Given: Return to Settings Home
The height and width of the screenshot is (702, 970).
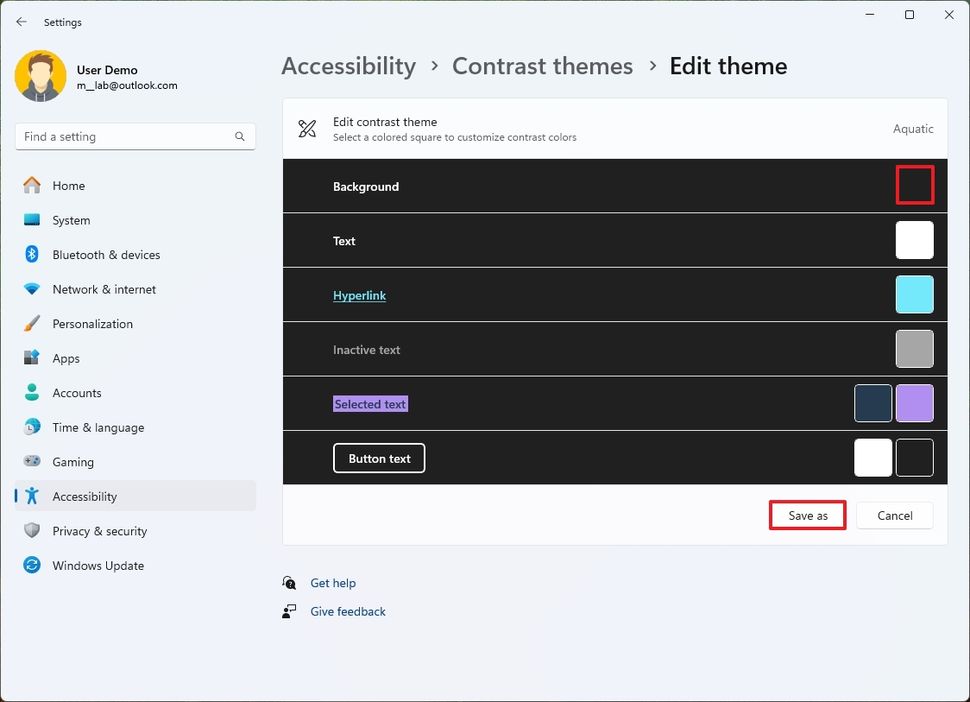Looking at the screenshot, I should tap(67, 185).
